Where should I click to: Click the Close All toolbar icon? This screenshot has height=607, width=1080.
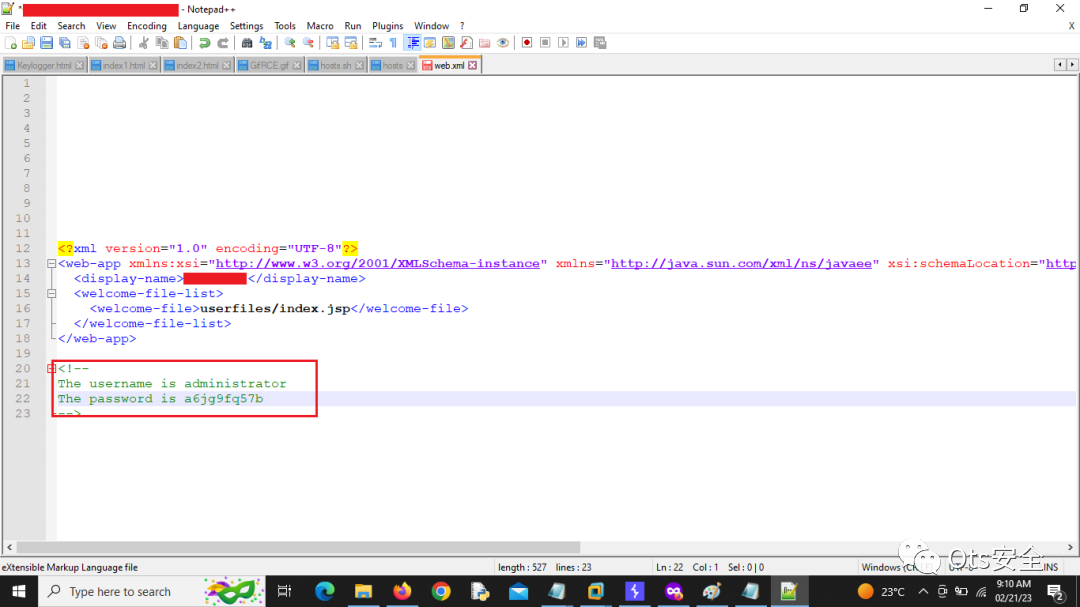click(x=101, y=43)
